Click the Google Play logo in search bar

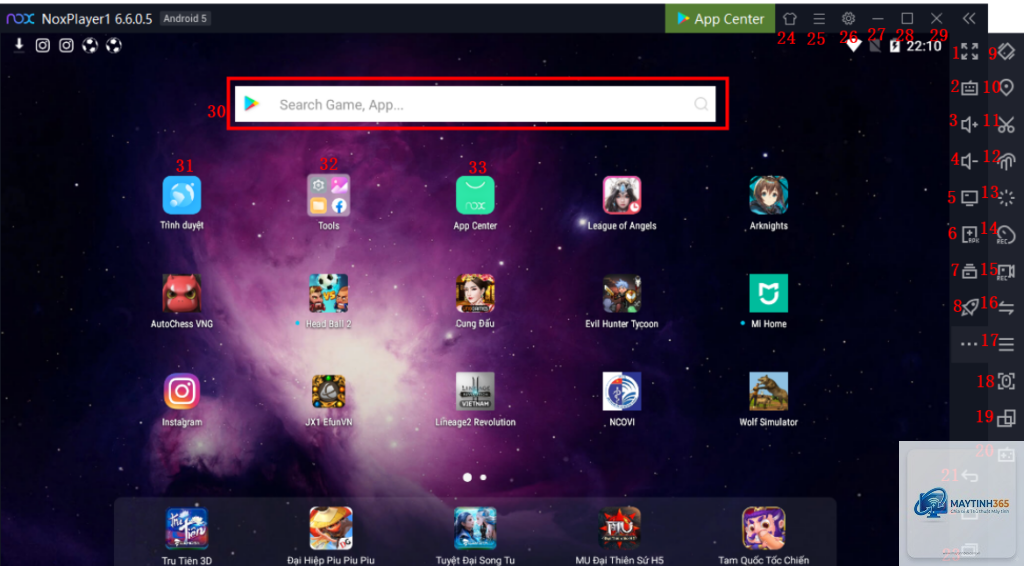[x=252, y=104]
